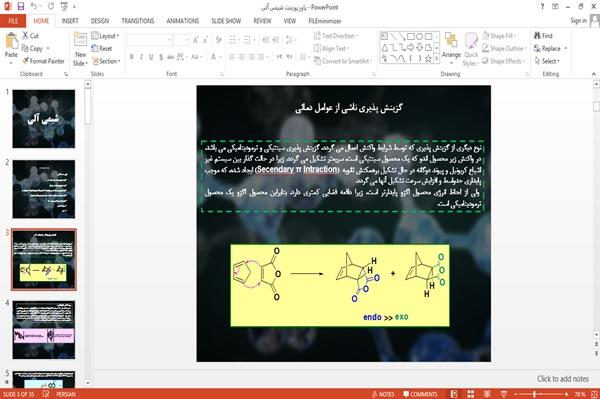The width and height of the screenshot is (600, 399).
Task: Collapse the ribbon arrow
Action: [x=594, y=74]
